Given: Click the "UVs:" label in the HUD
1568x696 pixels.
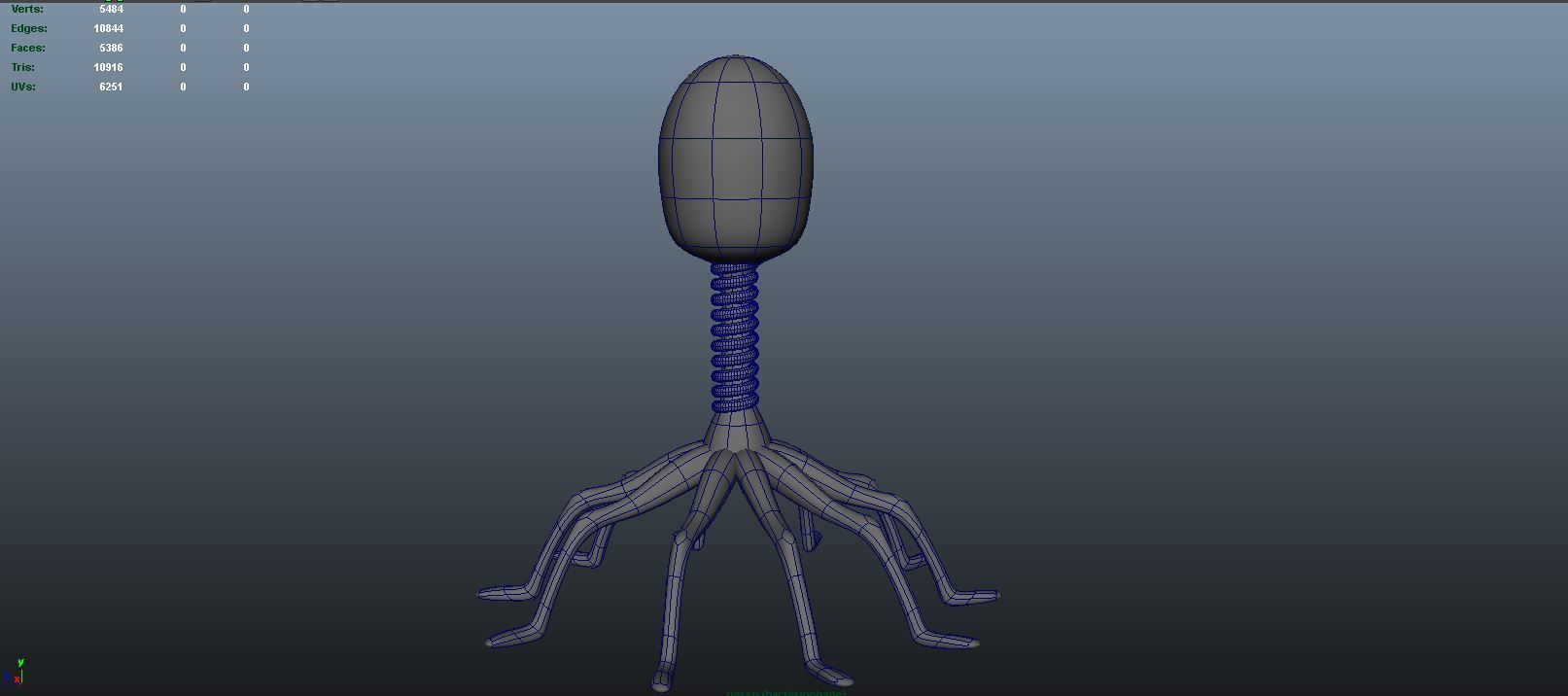Looking at the screenshot, I should (x=23, y=87).
